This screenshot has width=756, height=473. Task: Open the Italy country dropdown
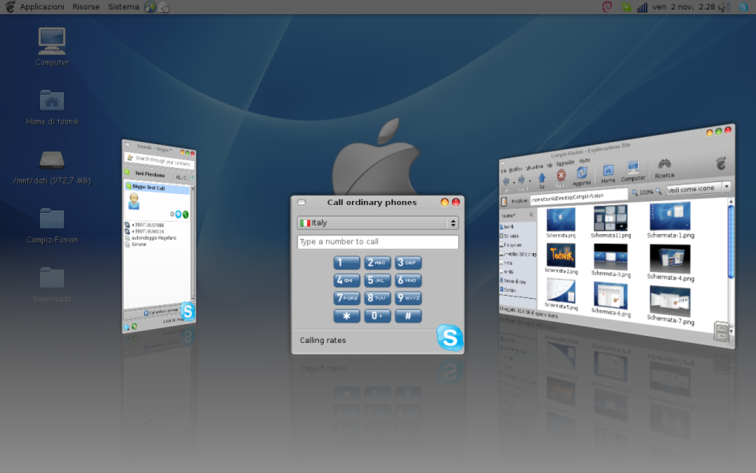(377, 223)
